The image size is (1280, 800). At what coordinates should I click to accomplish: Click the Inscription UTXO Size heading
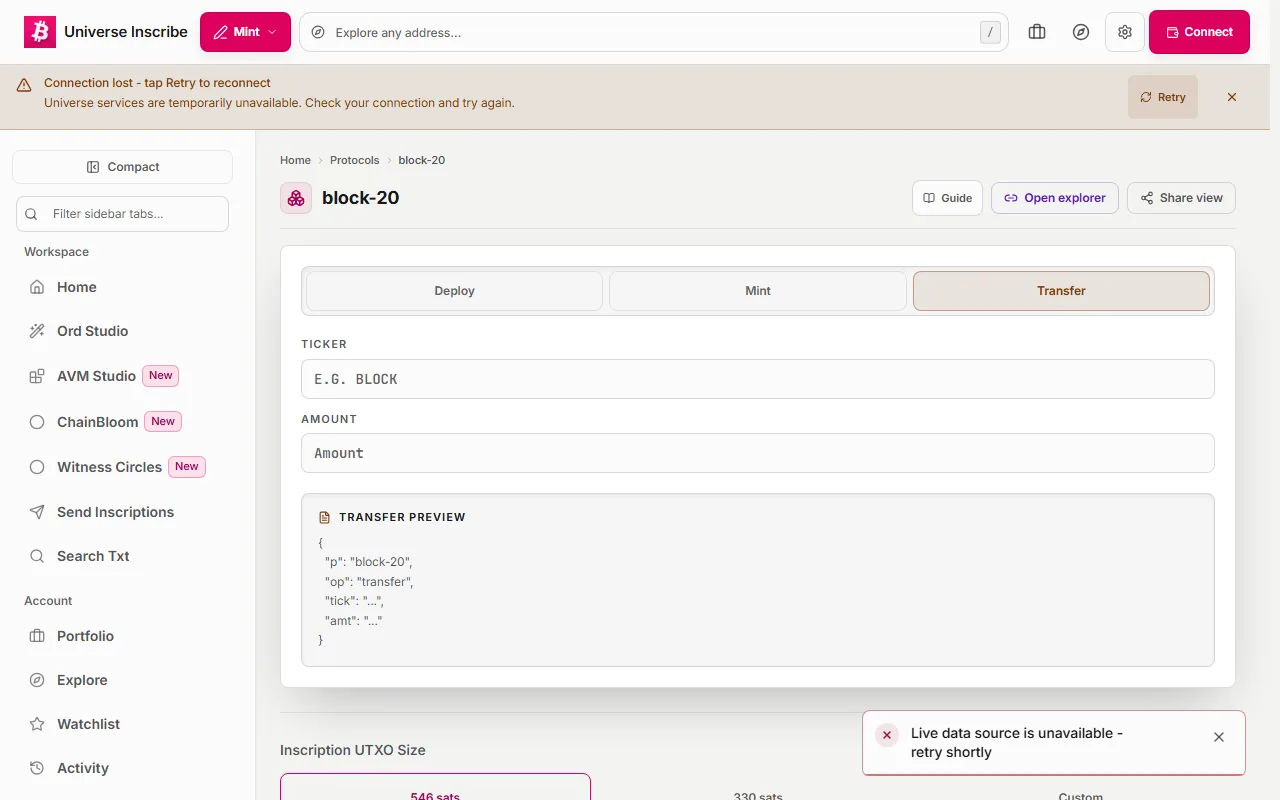tap(353, 750)
